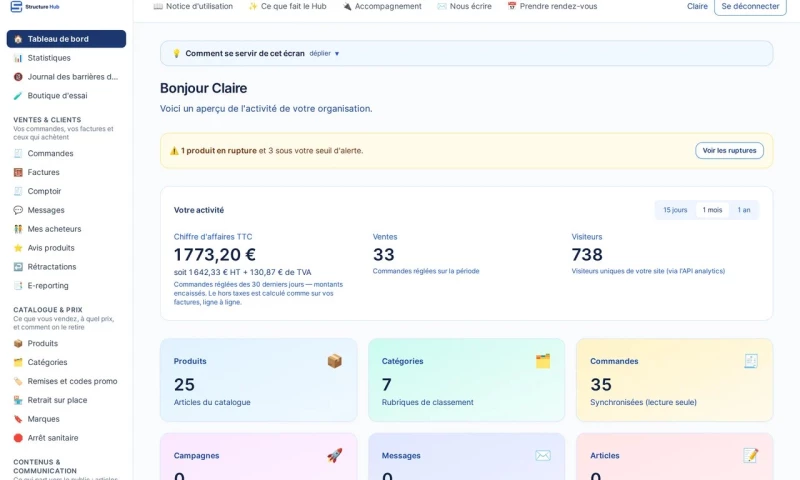This screenshot has height=480, width=800.
Task: Select the 1 mois period
Action: (712, 210)
